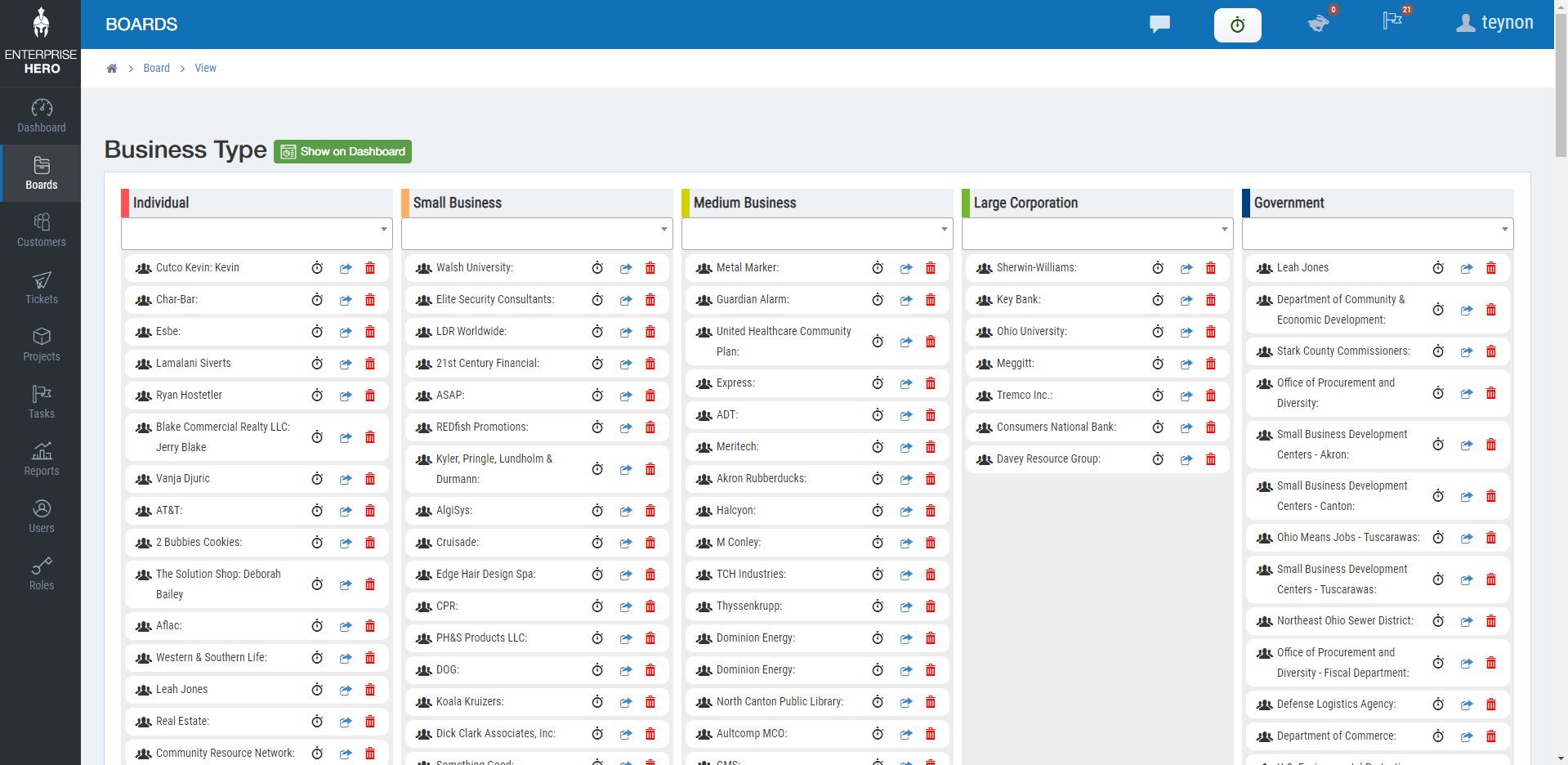This screenshot has height=765, width=1568.
Task: Share the Meggitt card
Action: click(1186, 364)
